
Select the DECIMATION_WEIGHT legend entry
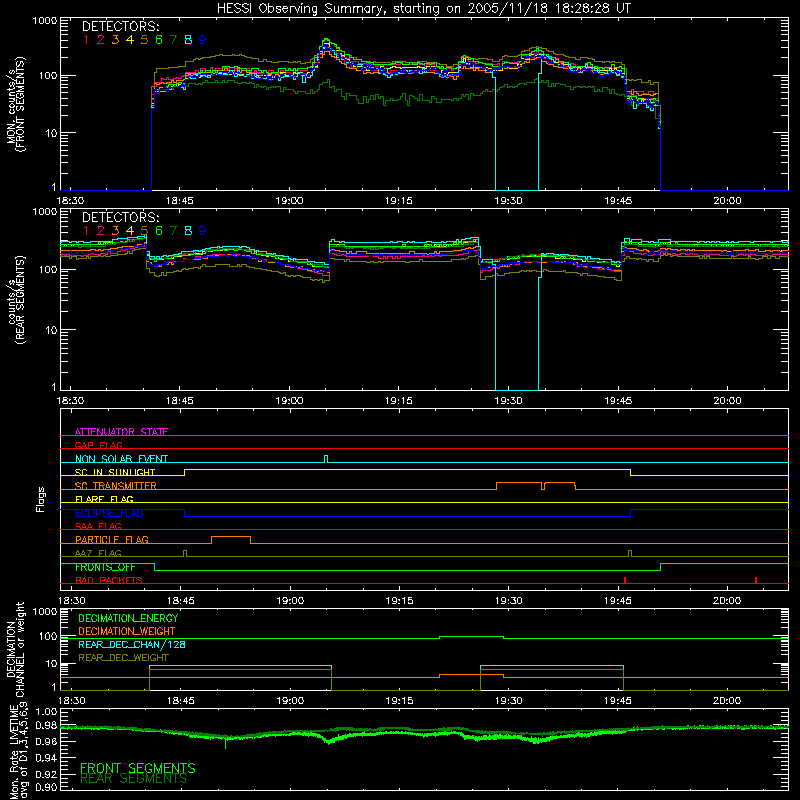coord(127,631)
